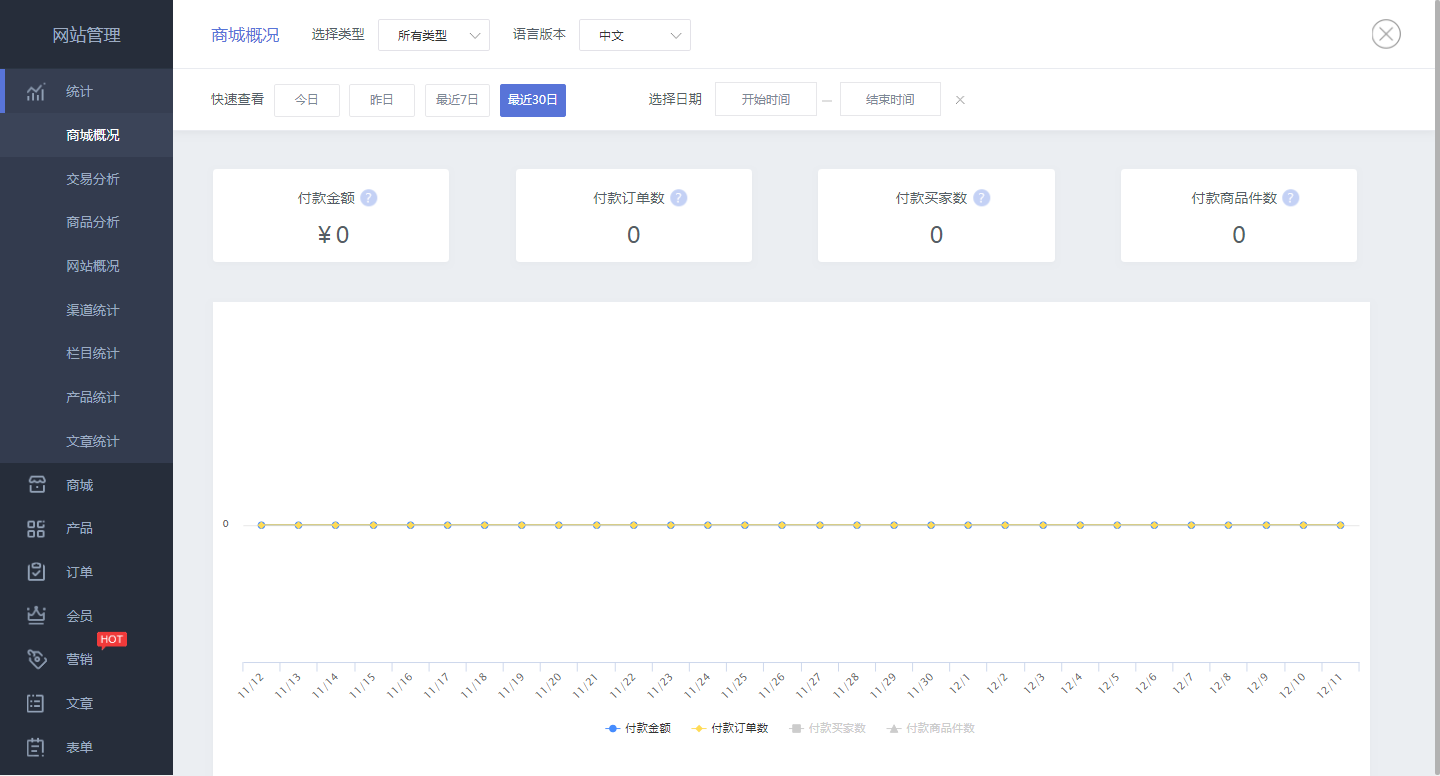Image resolution: width=1440 pixels, height=776 pixels.
Task: Open 商城概况 in the sidebar
Action: click(x=86, y=135)
